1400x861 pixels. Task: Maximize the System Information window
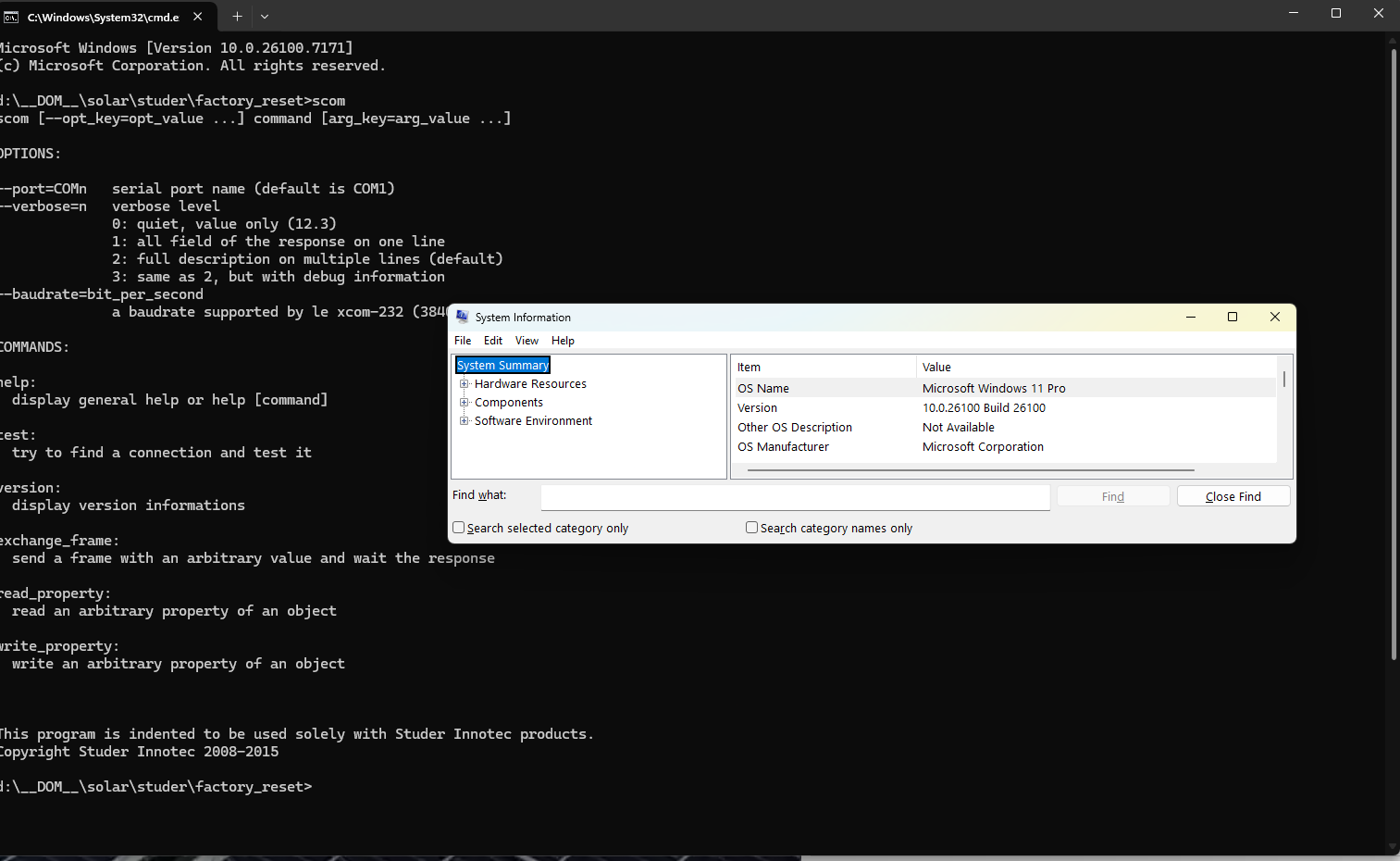(1233, 317)
